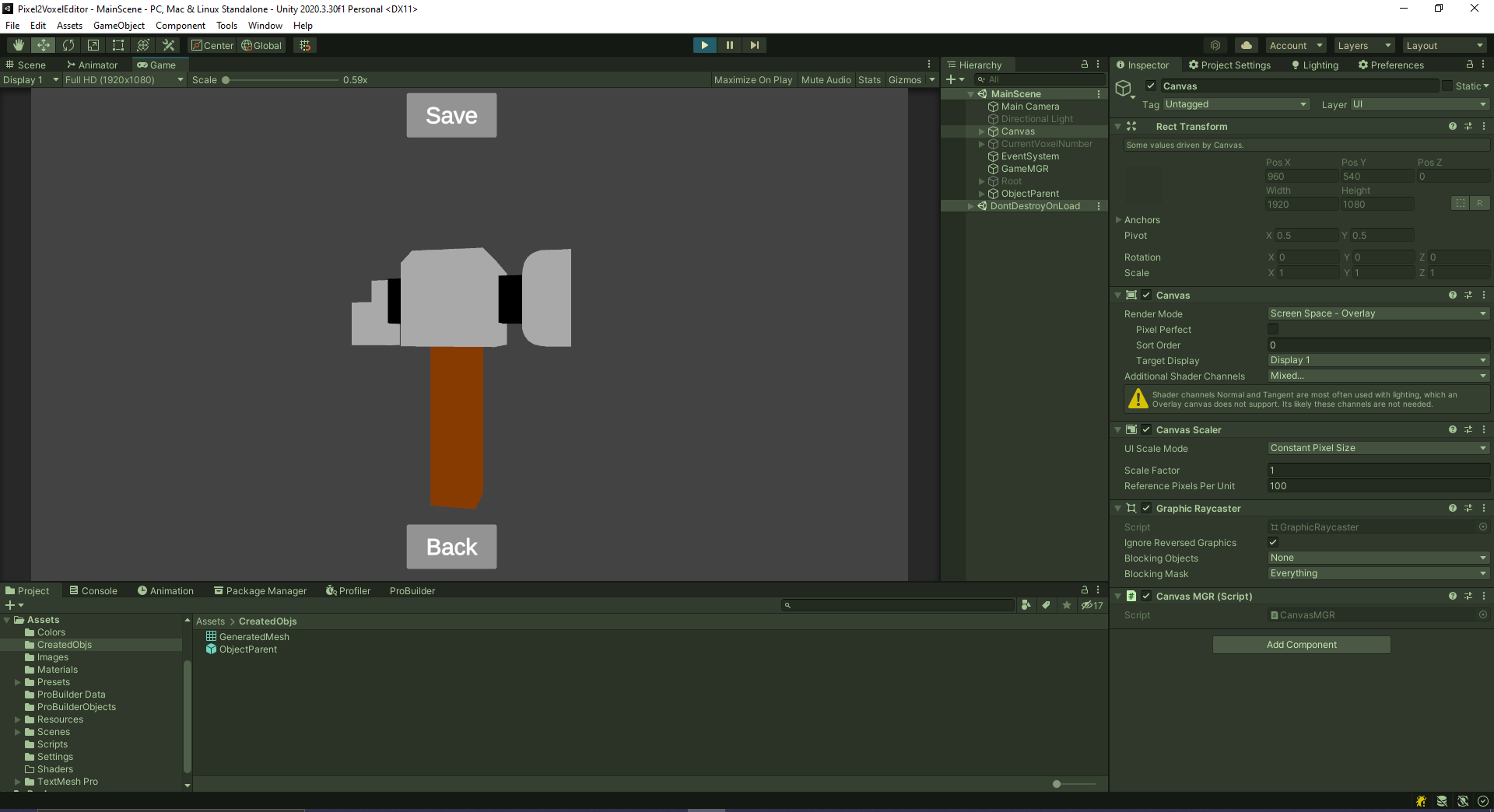The width and height of the screenshot is (1494, 812).
Task: Disable Canvas Scaler component checkbox
Action: tap(1146, 430)
